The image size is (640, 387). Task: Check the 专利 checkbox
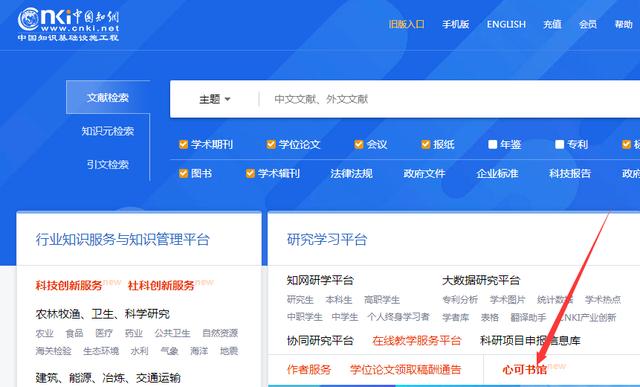point(560,144)
